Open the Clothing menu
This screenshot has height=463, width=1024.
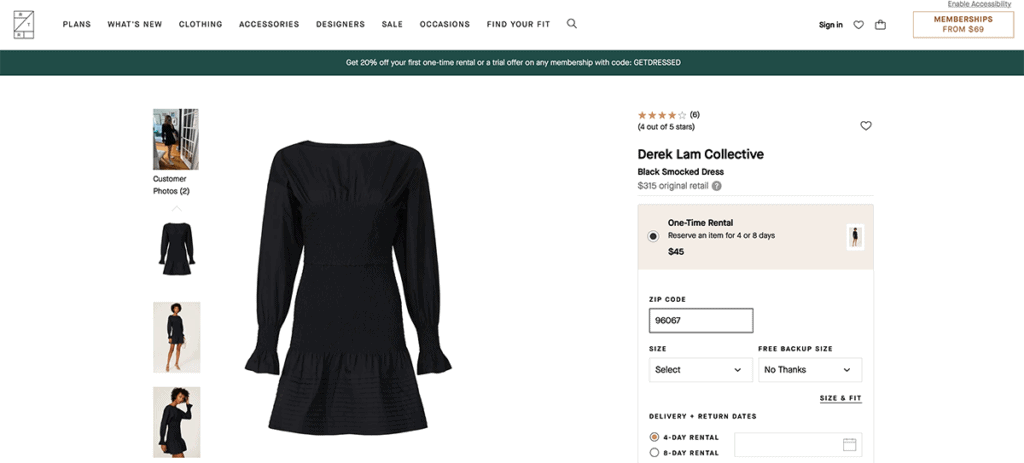[x=201, y=24]
